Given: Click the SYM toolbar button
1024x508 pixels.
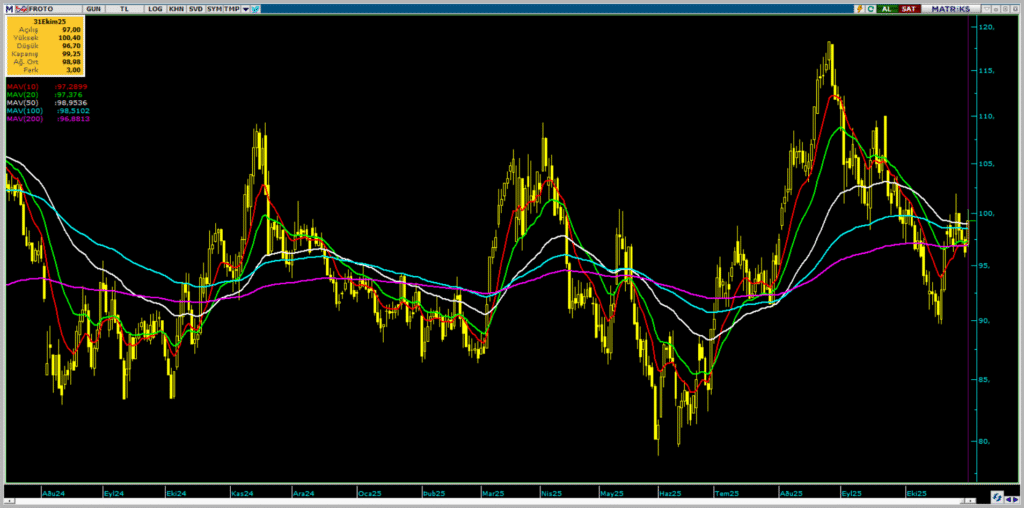Looking at the screenshot, I should tap(214, 8).
